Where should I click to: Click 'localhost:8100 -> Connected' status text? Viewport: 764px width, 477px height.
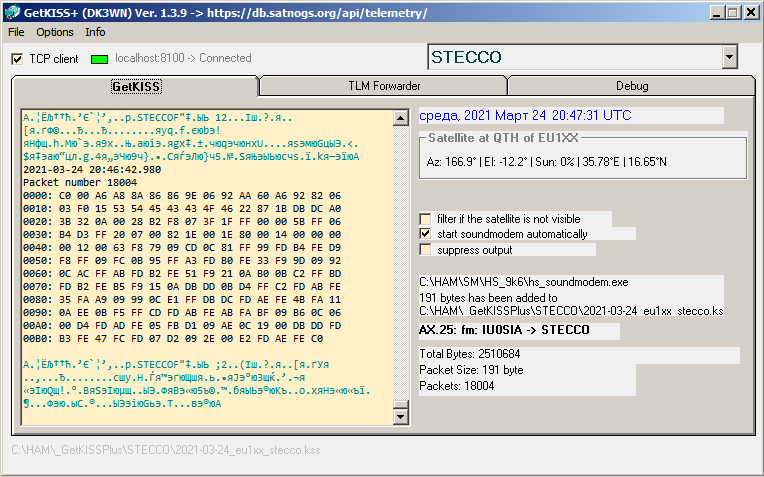183,58
